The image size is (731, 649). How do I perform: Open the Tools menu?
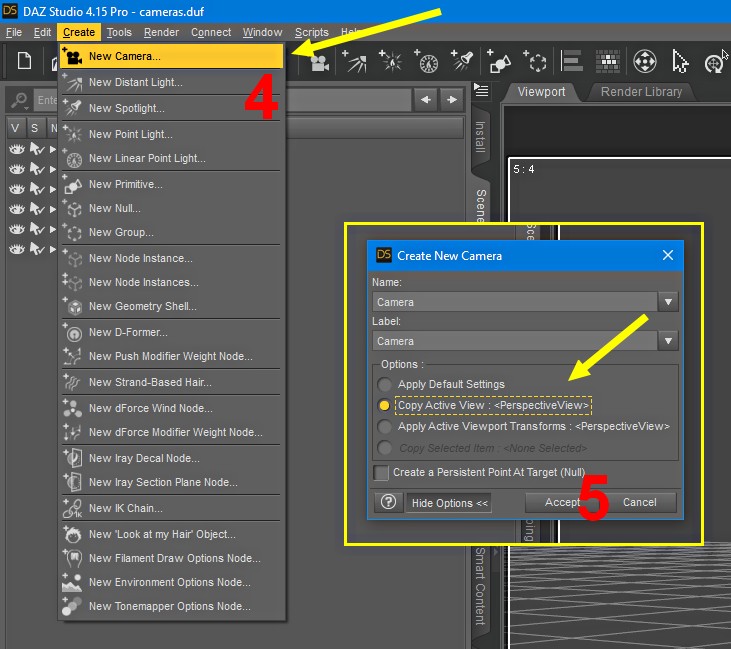click(119, 32)
